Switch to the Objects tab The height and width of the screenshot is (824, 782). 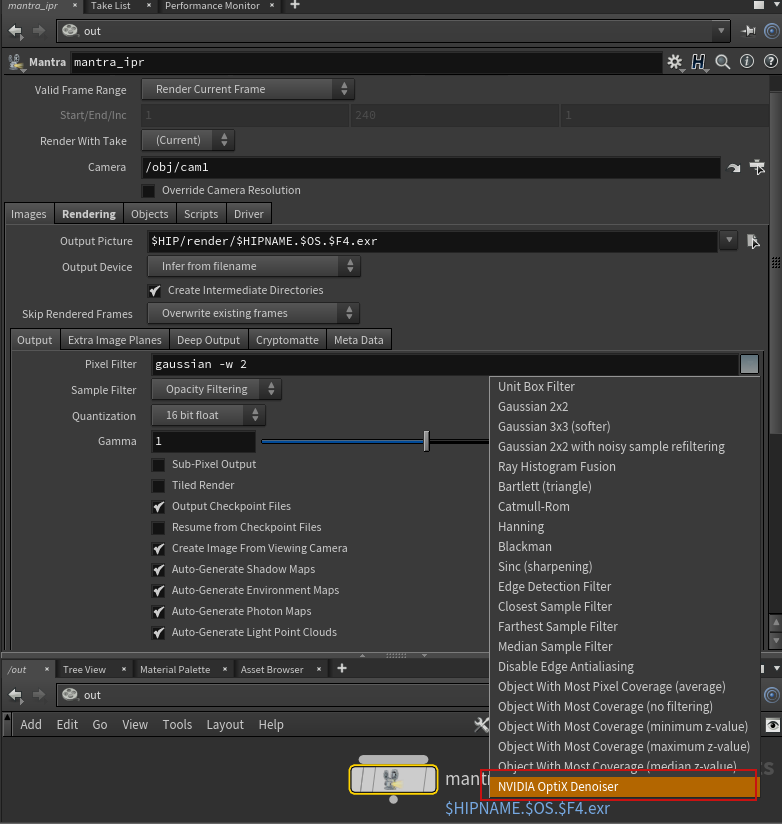[x=150, y=214]
